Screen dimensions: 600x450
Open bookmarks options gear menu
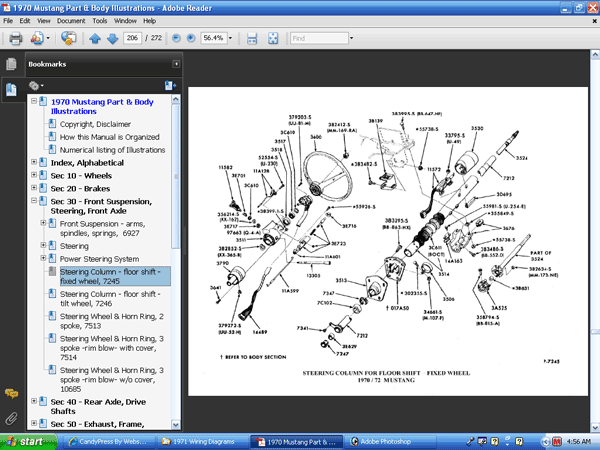tap(36, 86)
